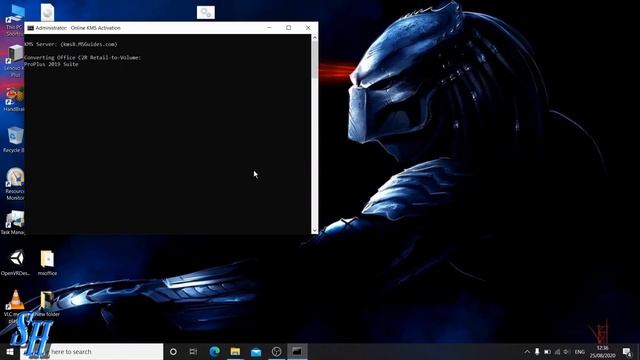Viewport: 640px width, 360px height.
Task: Close the Online KMS Activation window
Action: [x=308, y=28]
